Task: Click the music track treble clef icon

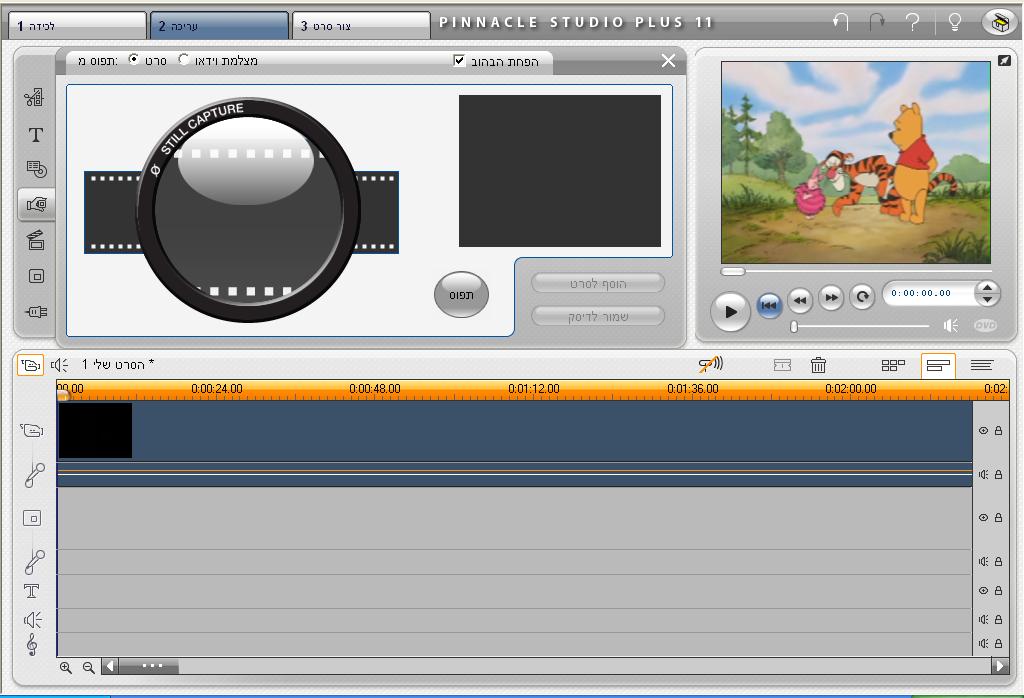Action: 31,644
